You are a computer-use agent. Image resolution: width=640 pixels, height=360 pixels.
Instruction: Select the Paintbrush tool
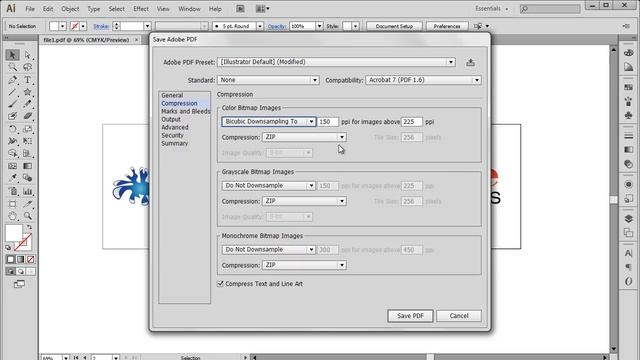pyautogui.click(x=12, y=104)
